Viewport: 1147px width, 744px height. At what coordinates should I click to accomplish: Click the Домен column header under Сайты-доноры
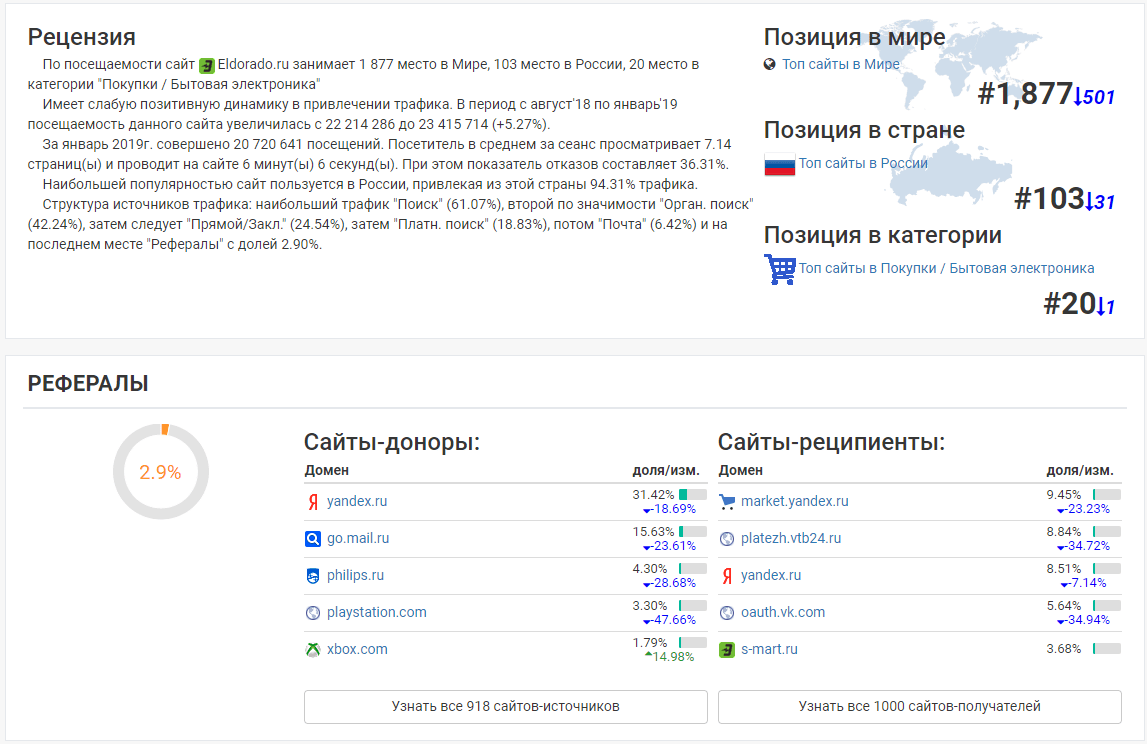coord(327,470)
